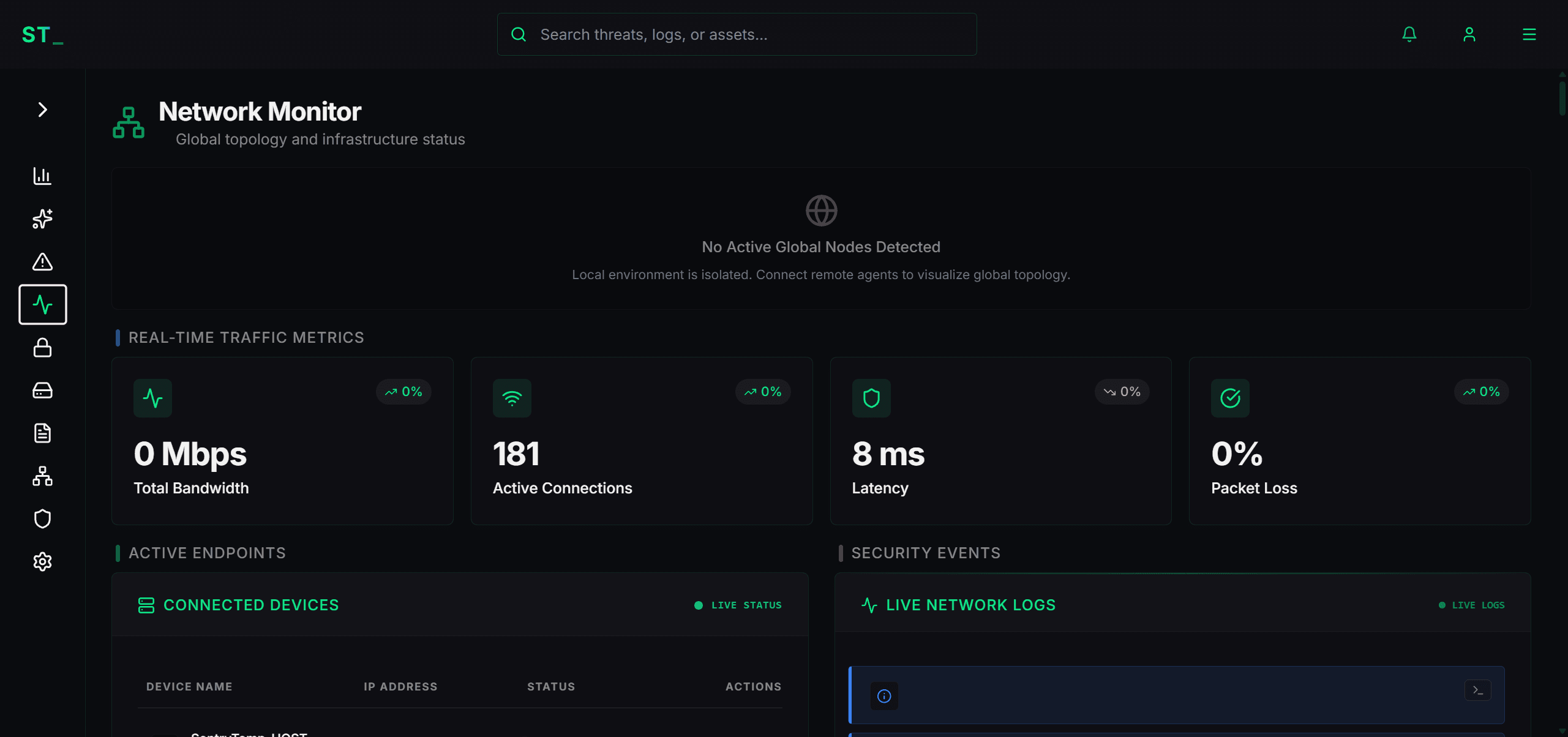The width and height of the screenshot is (1568, 737).
Task: Click the search magnifier icon
Action: tap(519, 34)
